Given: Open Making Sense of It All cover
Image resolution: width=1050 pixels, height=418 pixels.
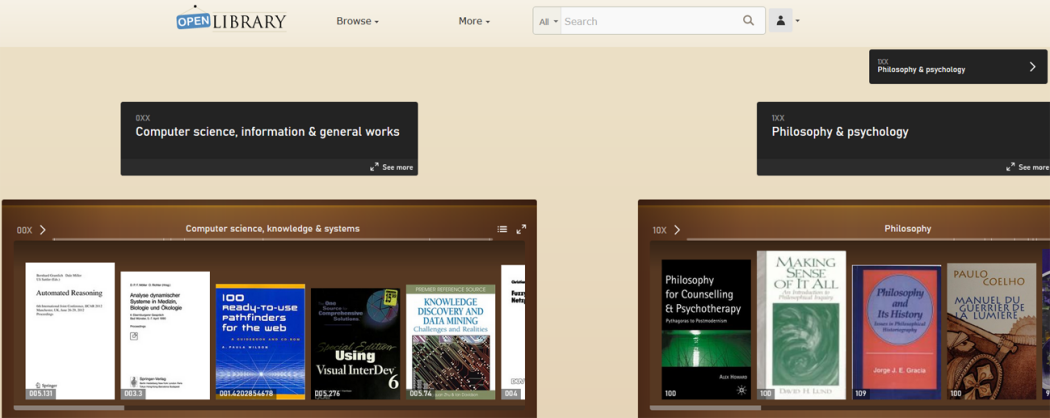Looking at the screenshot, I should 802,325.
